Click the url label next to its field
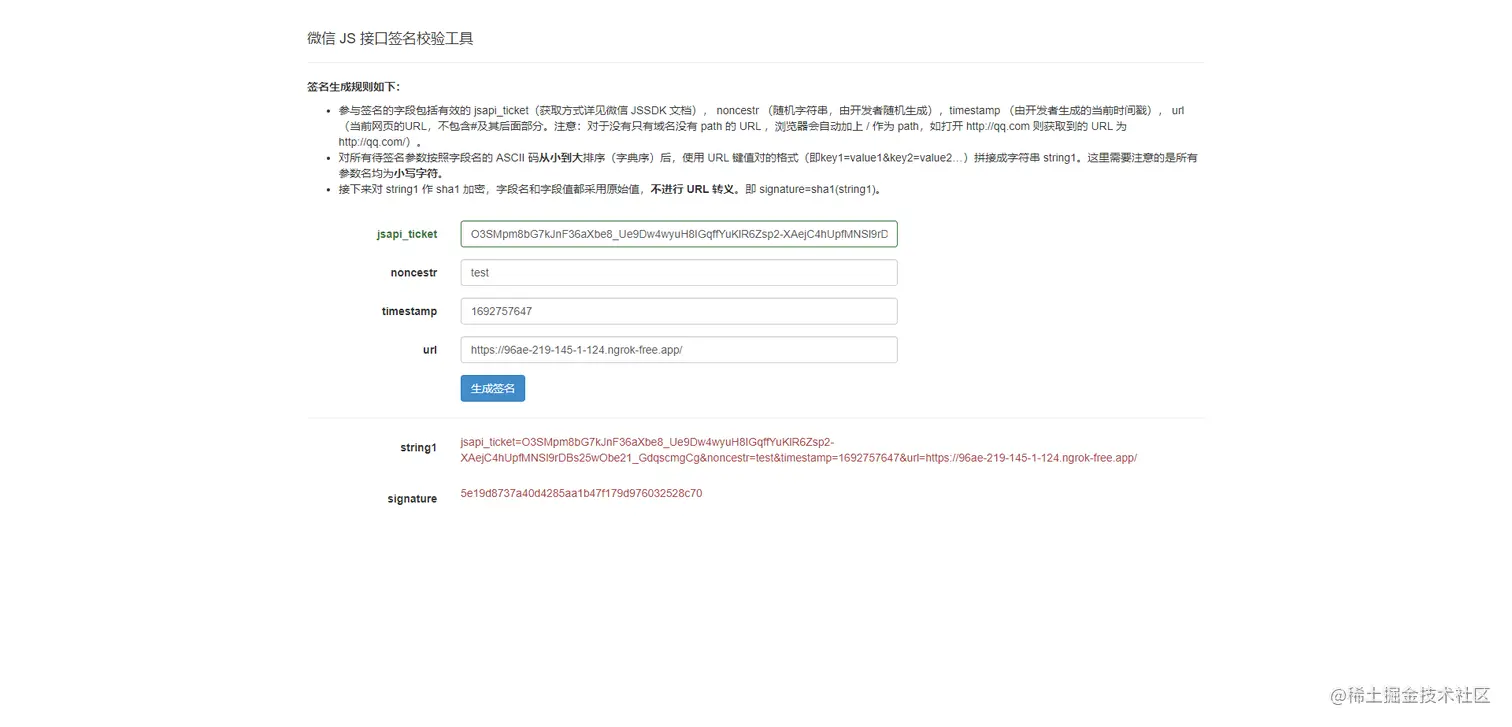Viewport: 1512px width, 727px height. point(430,350)
